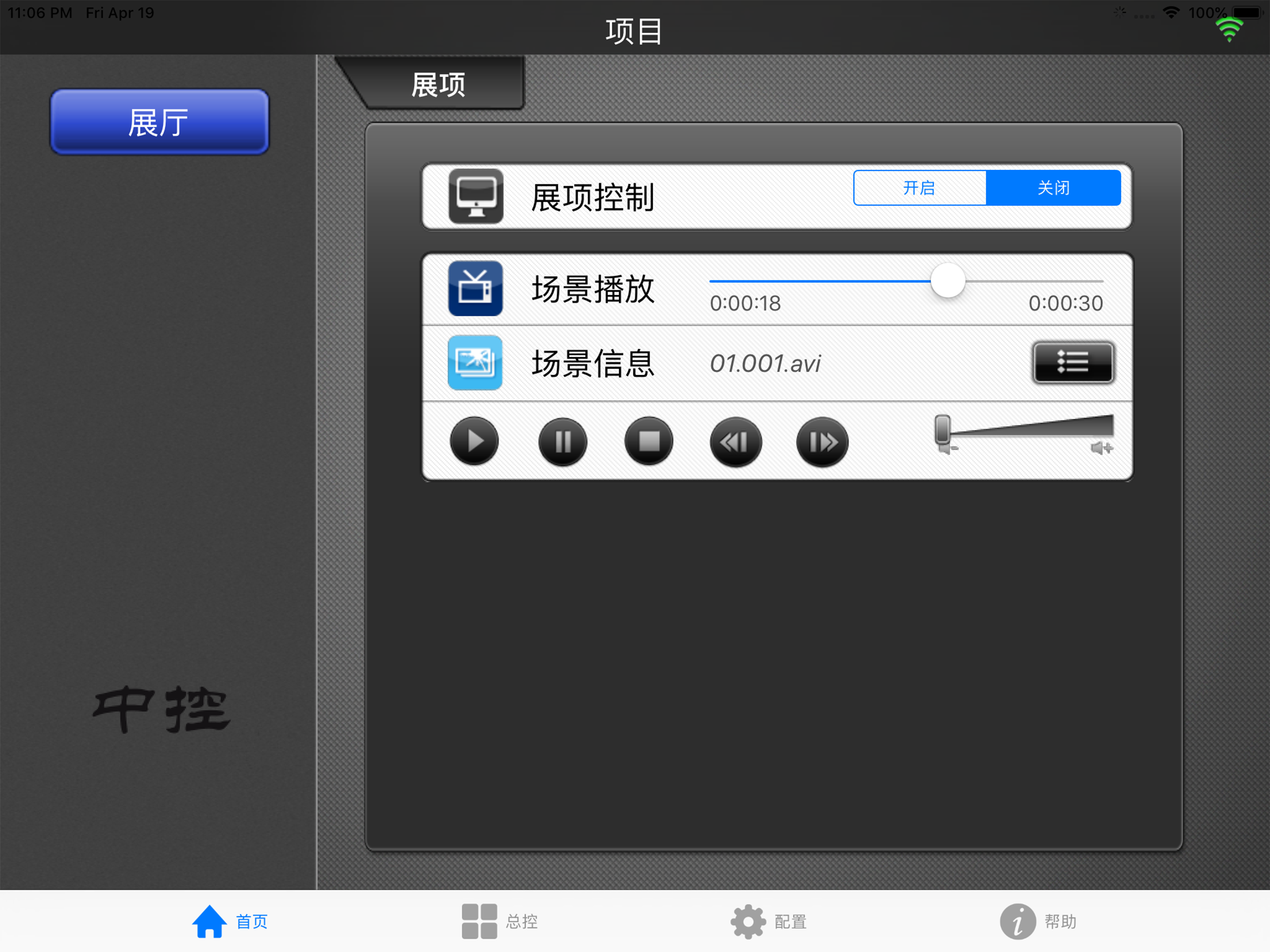
Task: Switch 展项控制 to 关闭
Action: point(1053,188)
